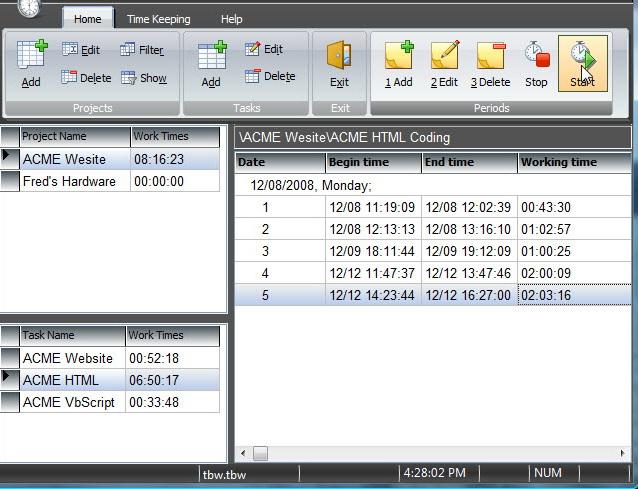The height and width of the screenshot is (489, 638).
Task: Edit the selected project
Action: [81, 50]
